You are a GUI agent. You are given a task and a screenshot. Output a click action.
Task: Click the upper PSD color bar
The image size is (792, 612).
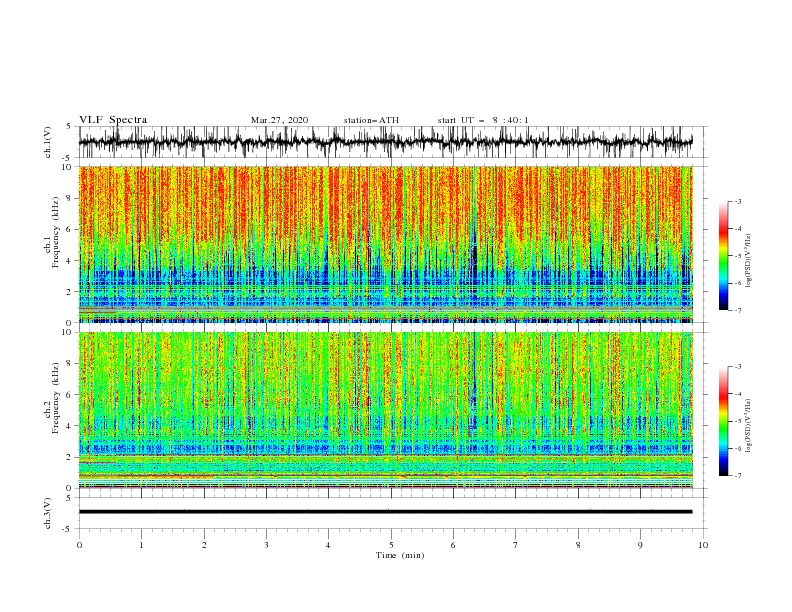(x=724, y=256)
